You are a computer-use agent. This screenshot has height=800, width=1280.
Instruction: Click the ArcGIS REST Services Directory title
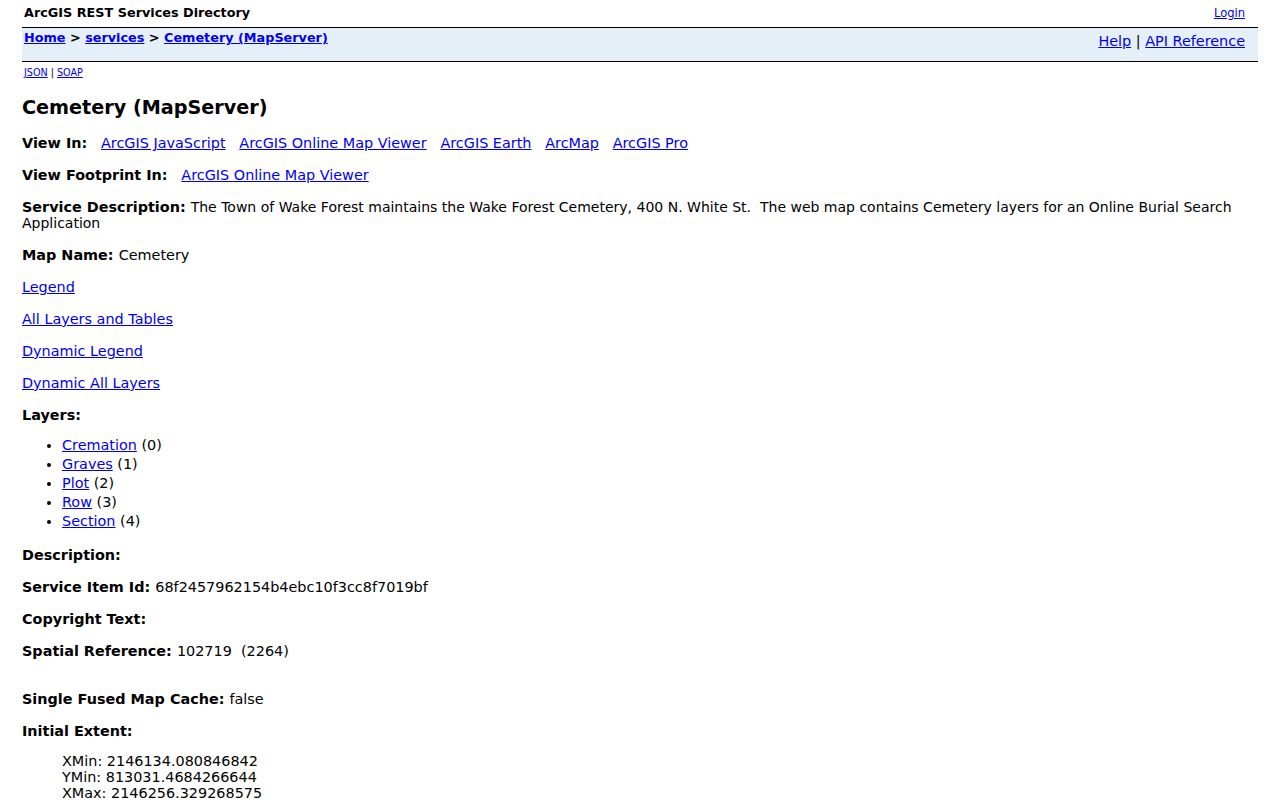pyautogui.click(x=137, y=13)
